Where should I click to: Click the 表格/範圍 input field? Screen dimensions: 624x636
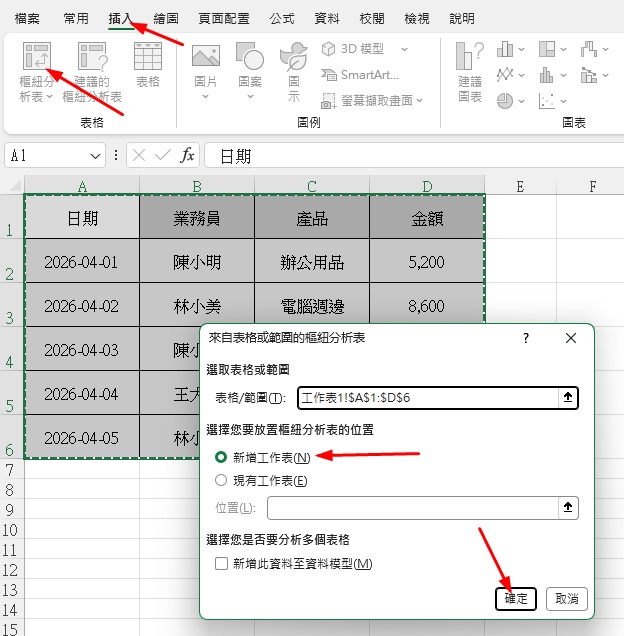point(428,398)
